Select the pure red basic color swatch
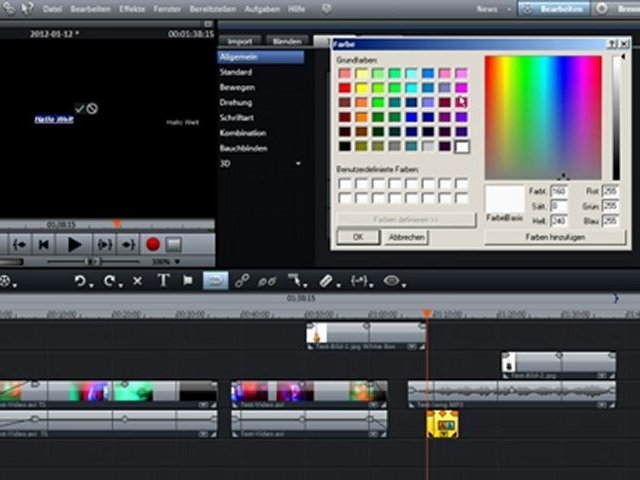This screenshot has height=480, width=640. pyautogui.click(x=345, y=88)
